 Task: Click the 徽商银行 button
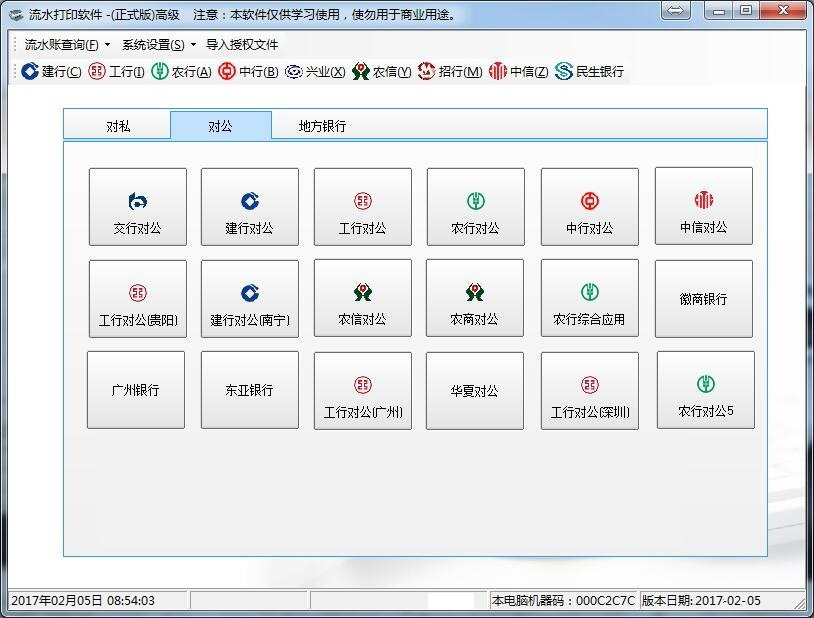click(704, 299)
